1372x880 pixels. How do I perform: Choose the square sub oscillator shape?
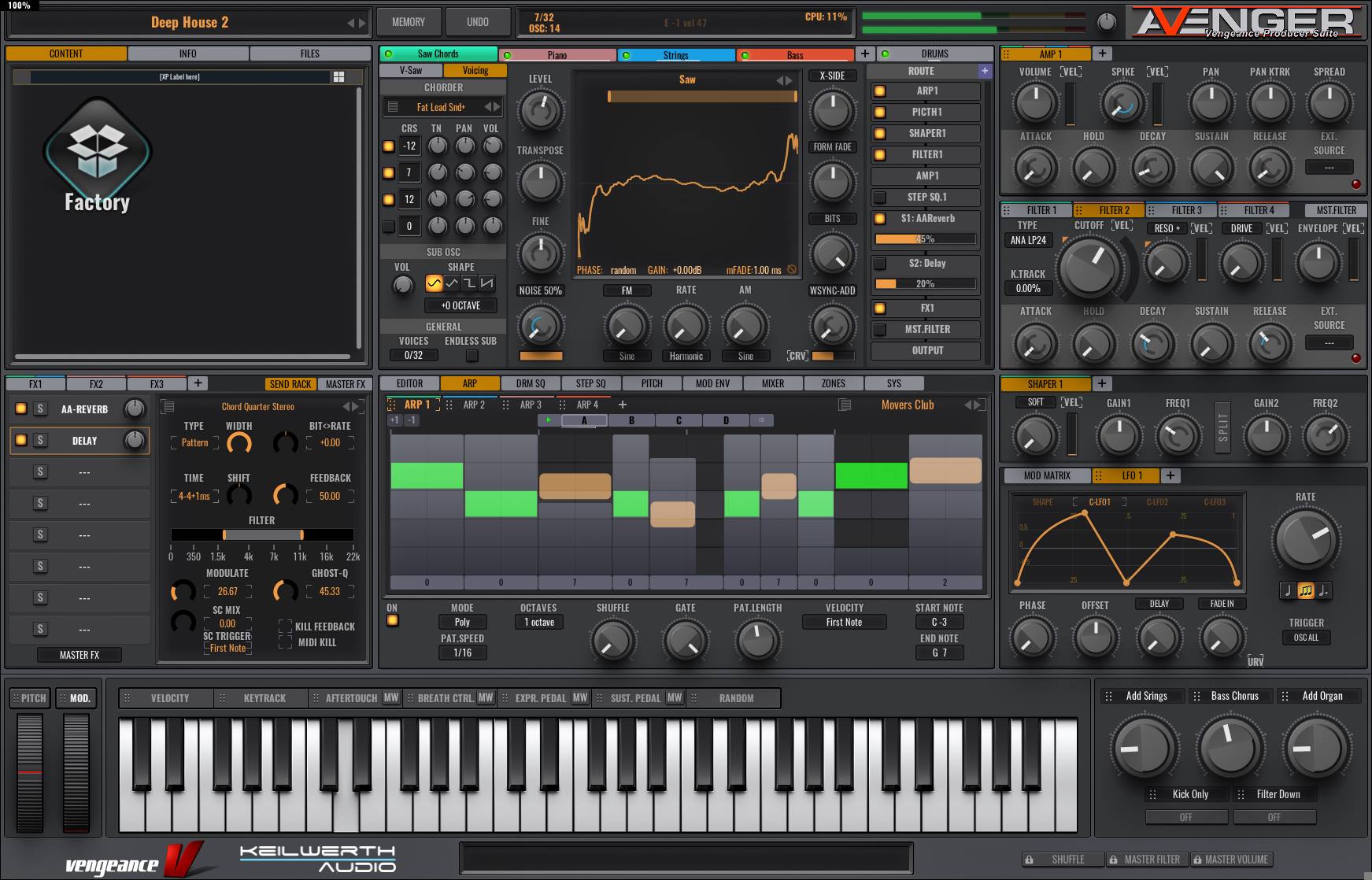tap(469, 283)
